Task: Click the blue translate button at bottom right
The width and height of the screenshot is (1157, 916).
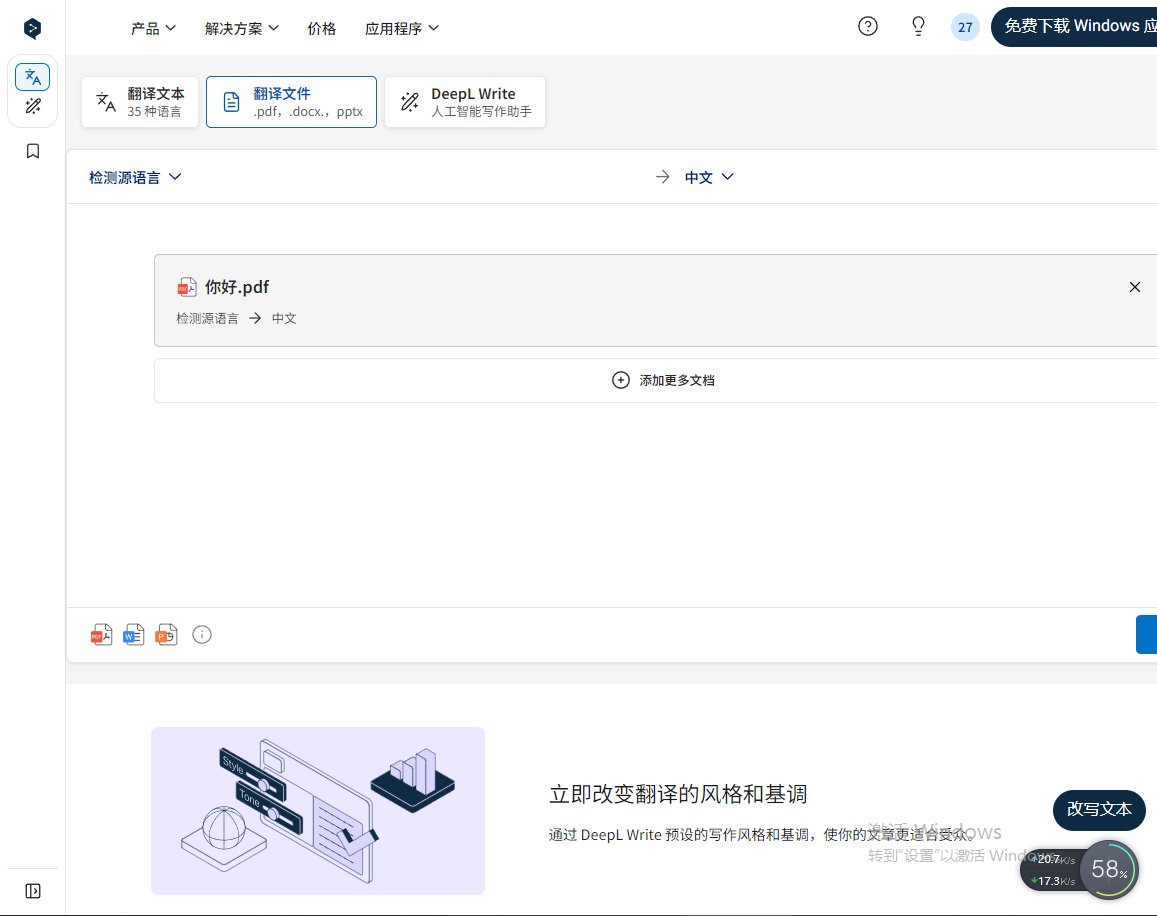Action: 1147,634
